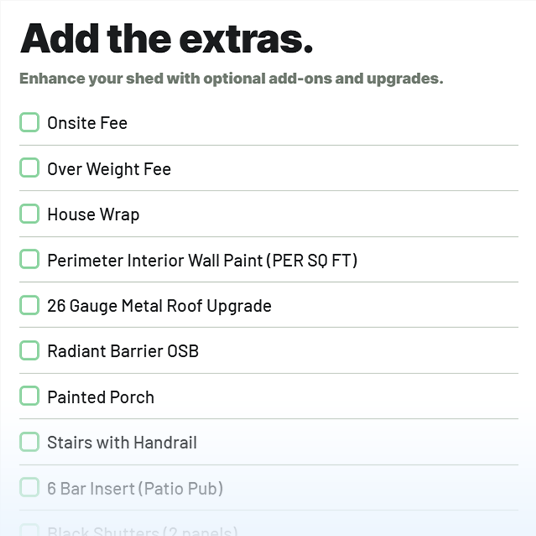Image resolution: width=536 pixels, height=536 pixels.
Task: Click the 6 Bar Insert (Patio Pub) label
Action: (135, 488)
